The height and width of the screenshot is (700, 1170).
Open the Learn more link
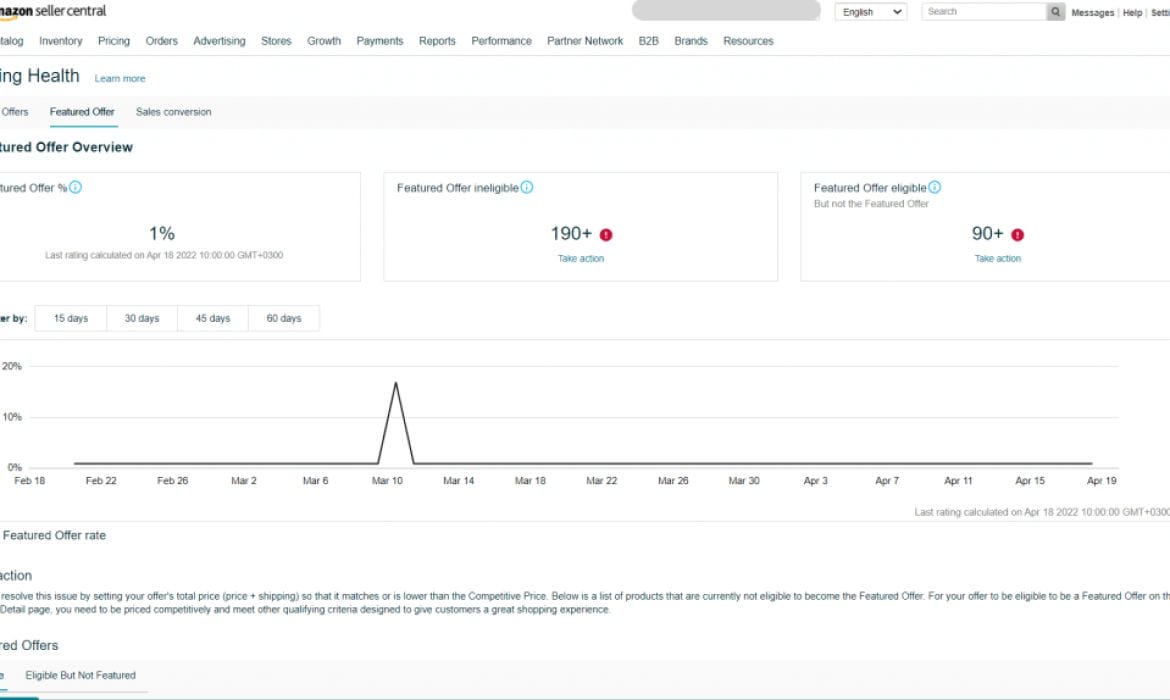coord(120,78)
